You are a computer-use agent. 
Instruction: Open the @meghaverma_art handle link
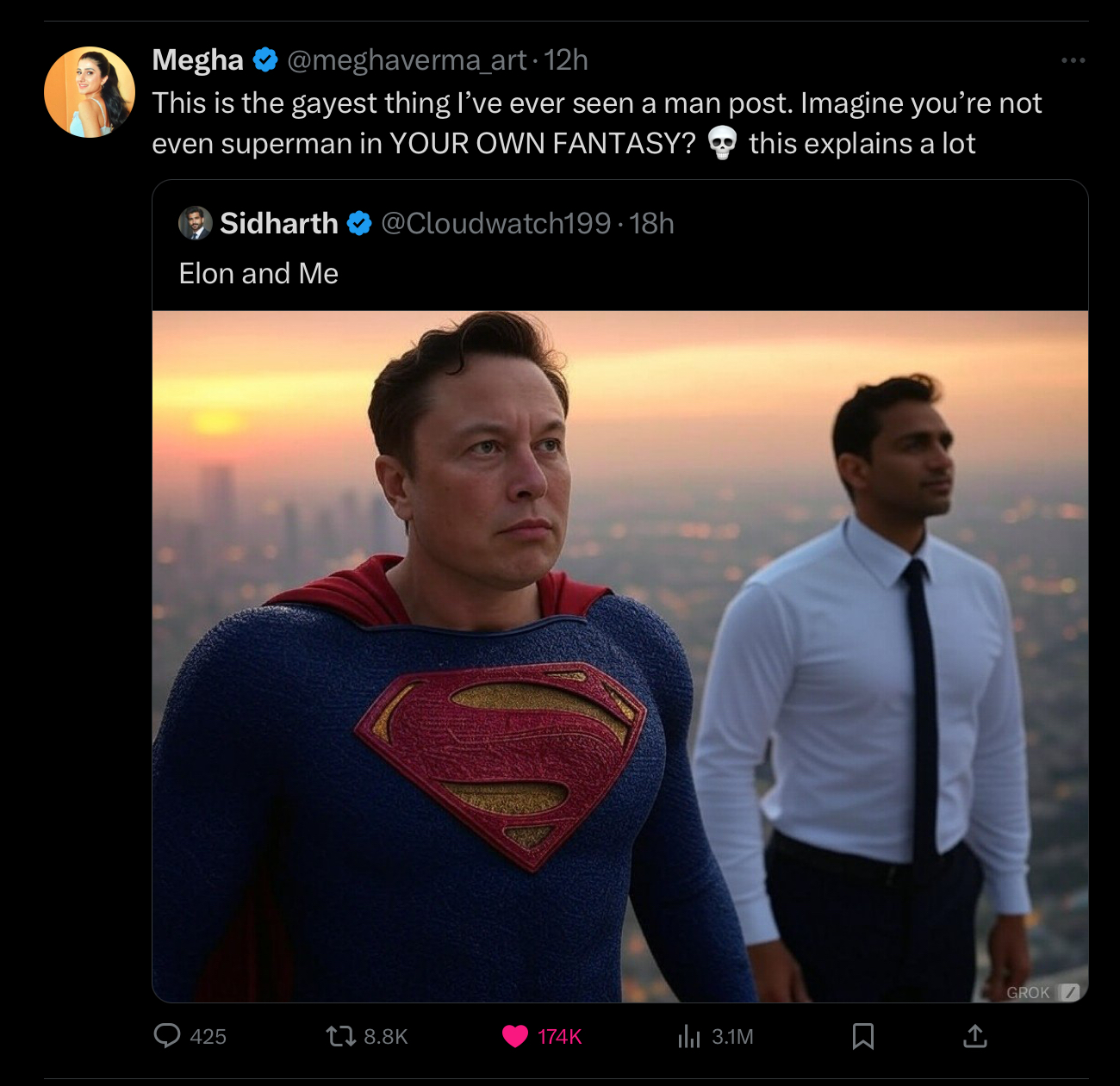tap(406, 60)
